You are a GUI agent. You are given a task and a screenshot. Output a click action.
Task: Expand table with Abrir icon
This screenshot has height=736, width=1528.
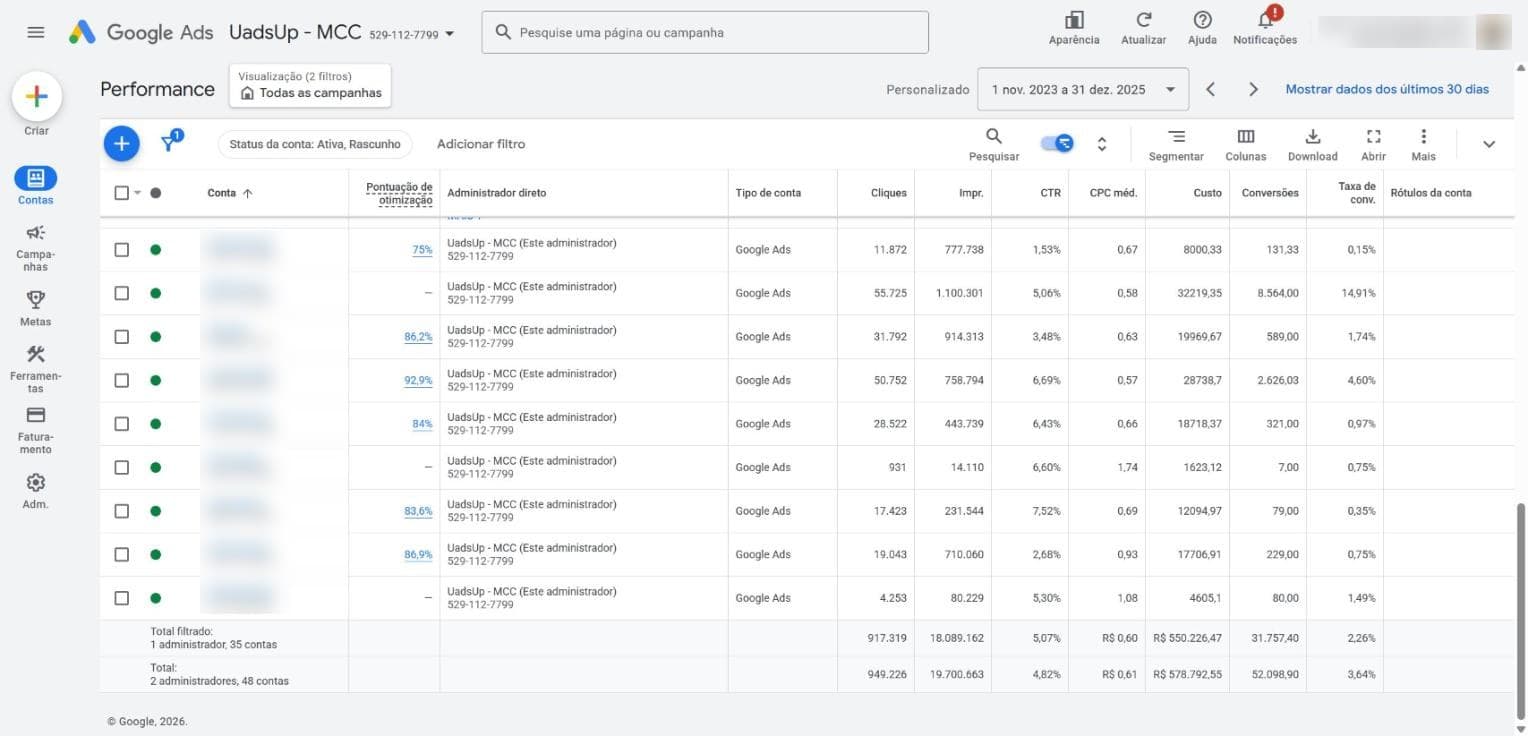pos(1374,137)
